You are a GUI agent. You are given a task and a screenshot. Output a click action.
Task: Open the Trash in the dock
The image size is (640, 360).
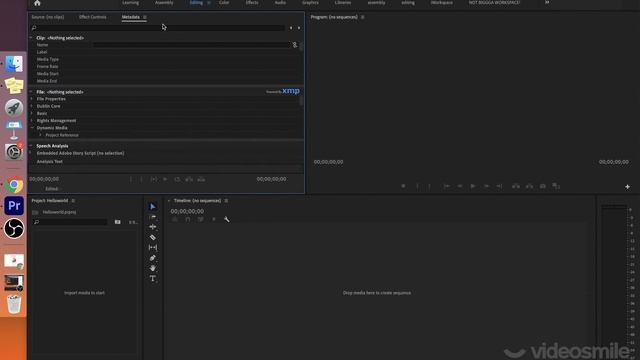[x=14, y=304]
